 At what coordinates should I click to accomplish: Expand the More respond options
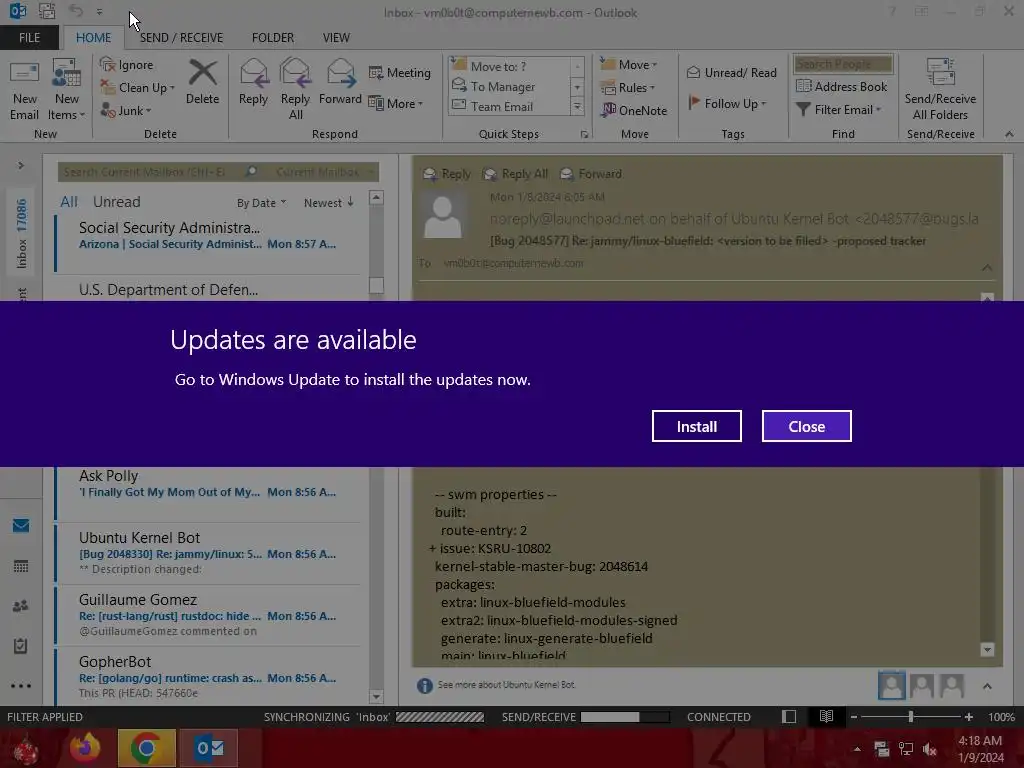[x=396, y=103]
